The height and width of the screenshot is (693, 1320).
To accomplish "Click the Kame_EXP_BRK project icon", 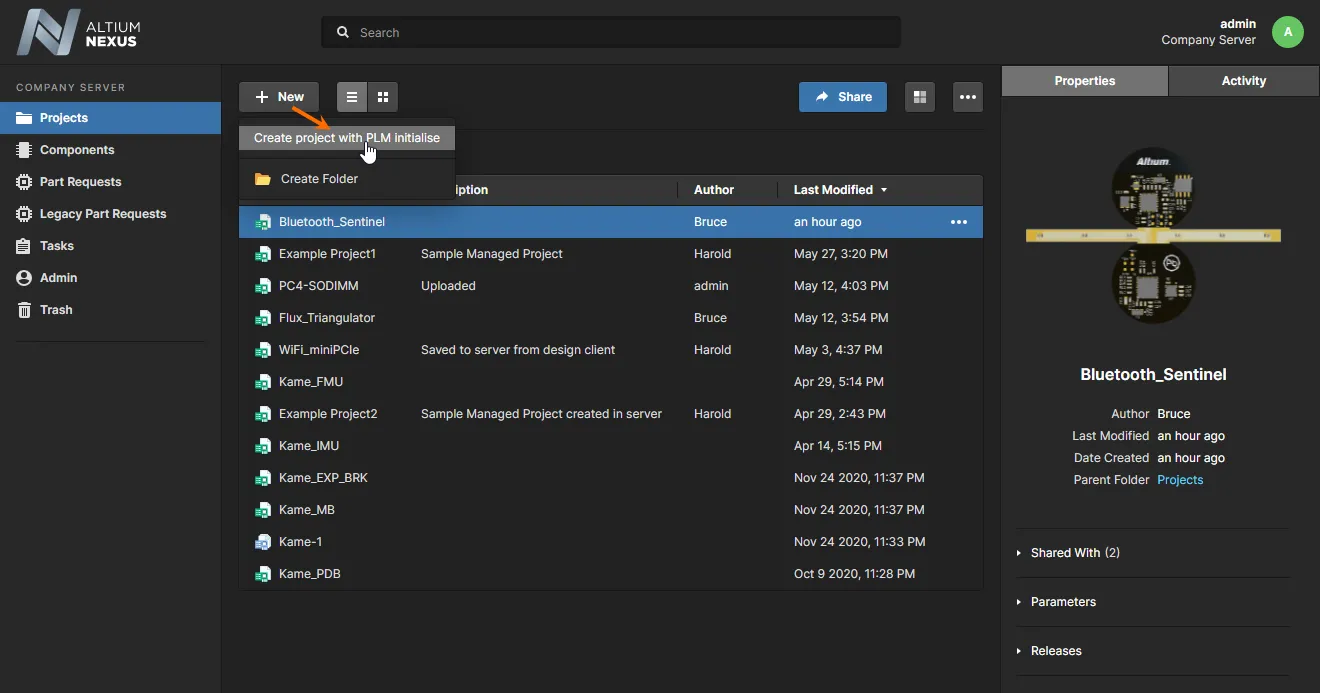I will tap(263, 478).
